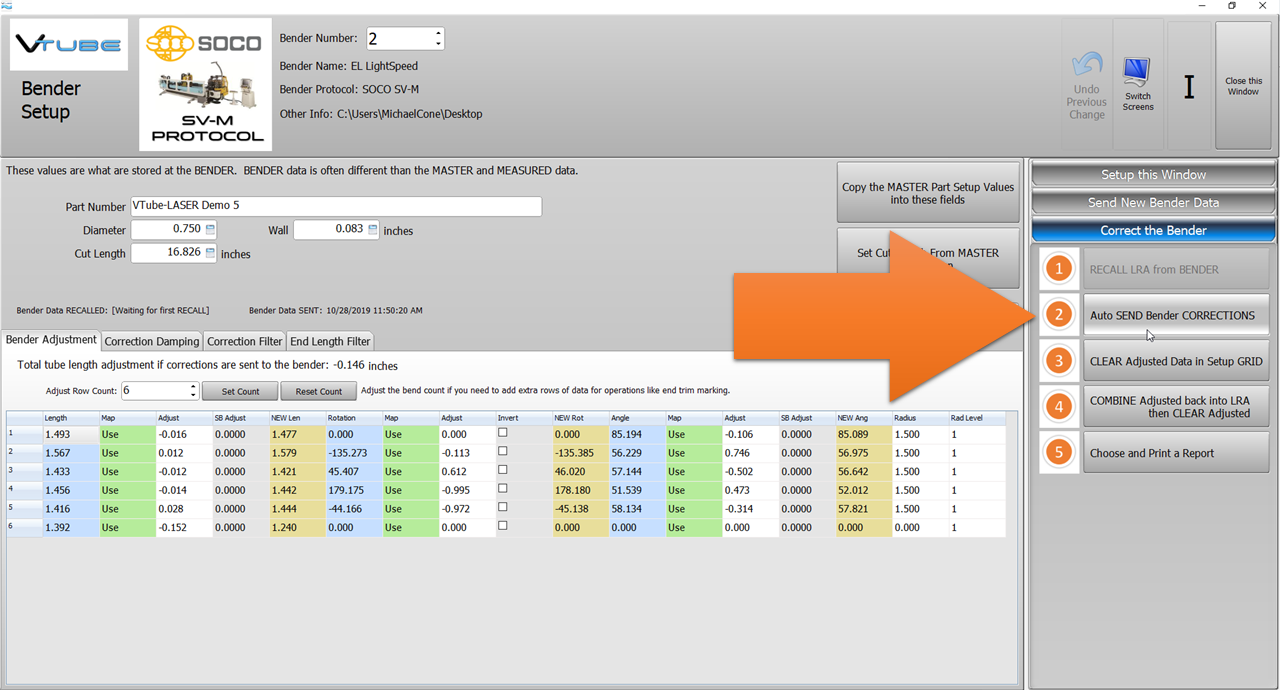
Task: Open calculator dropdown in Wall field
Action: point(373,230)
